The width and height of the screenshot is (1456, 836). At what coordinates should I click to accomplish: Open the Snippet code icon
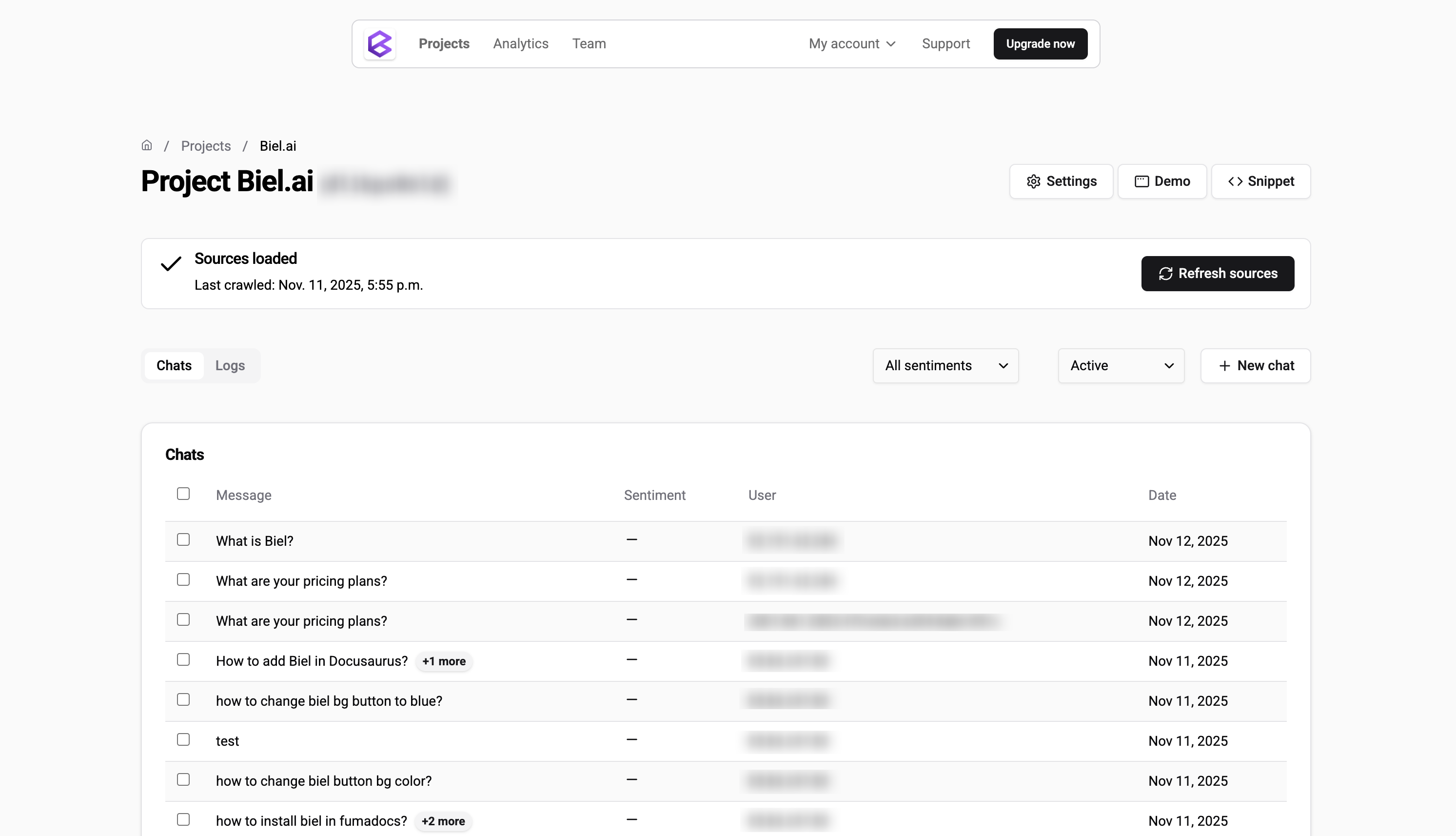pos(1236,181)
